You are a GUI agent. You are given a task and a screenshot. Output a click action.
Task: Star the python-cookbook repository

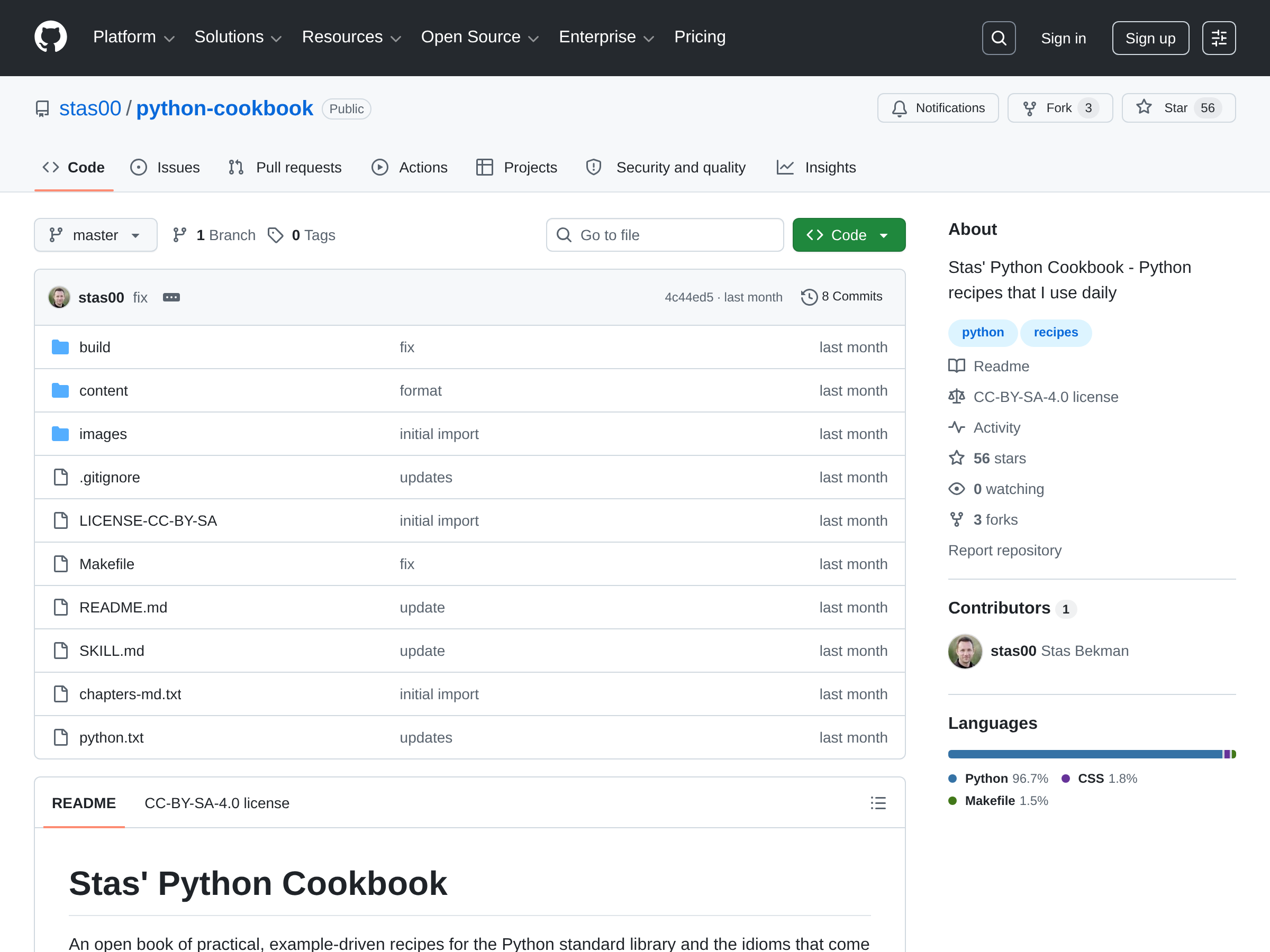1178,108
